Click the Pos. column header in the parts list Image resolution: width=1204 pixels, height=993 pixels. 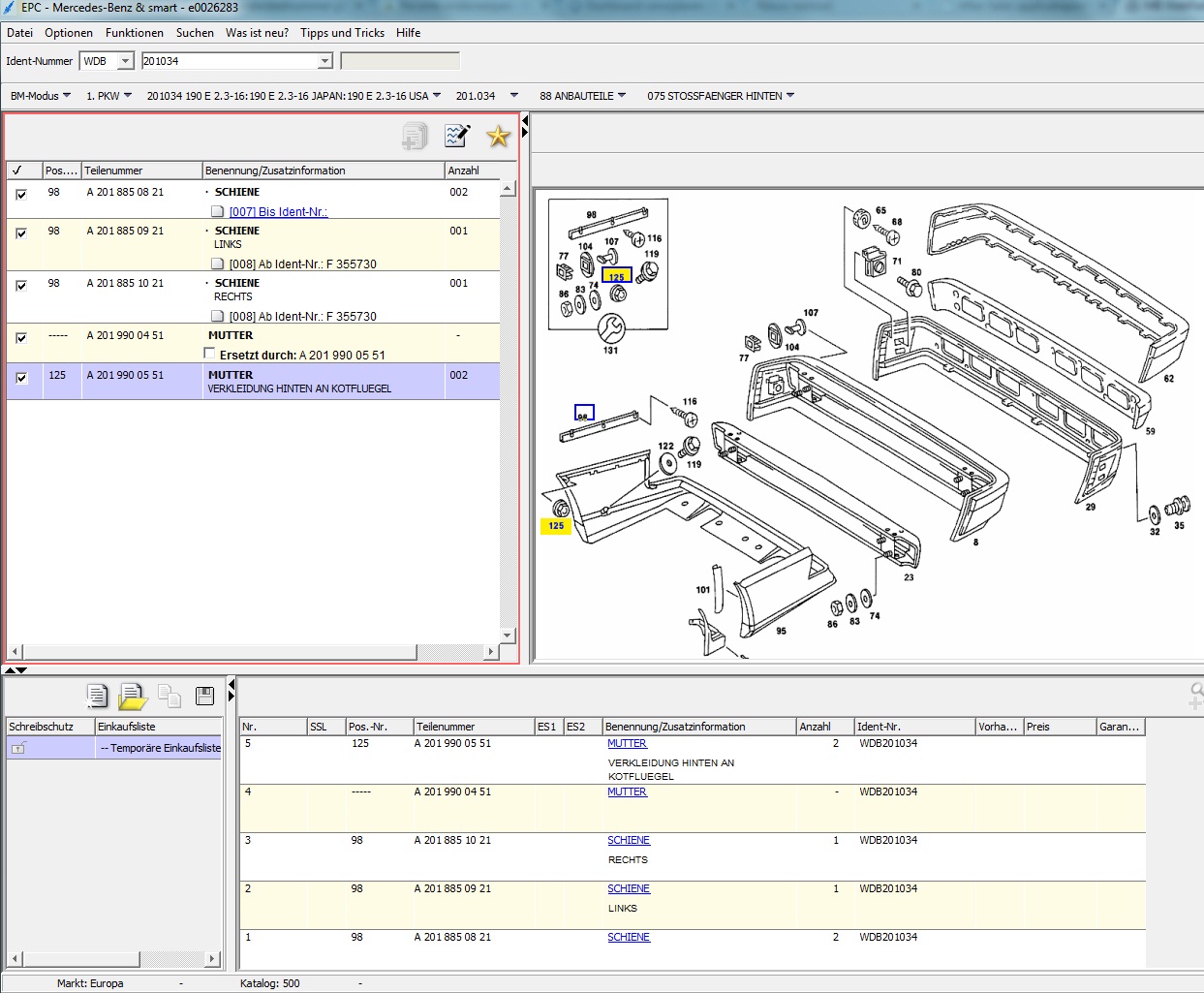(x=61, y=170)
